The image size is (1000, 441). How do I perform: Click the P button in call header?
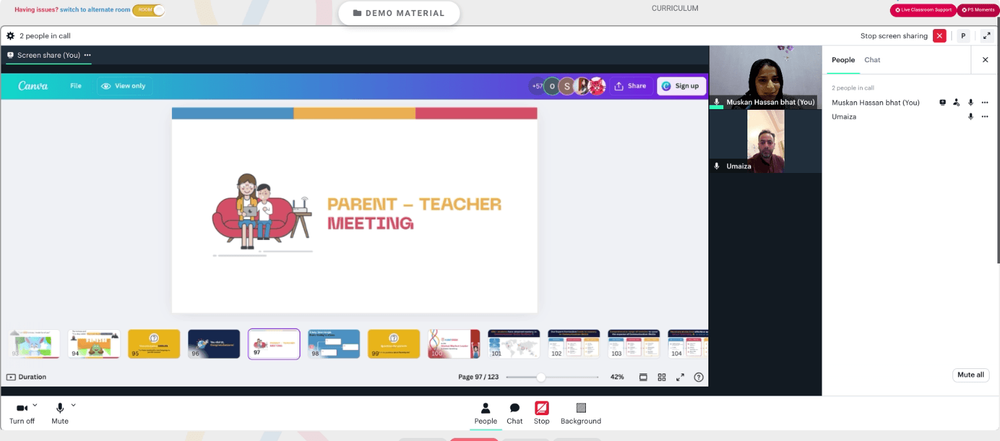click(964, 36)
